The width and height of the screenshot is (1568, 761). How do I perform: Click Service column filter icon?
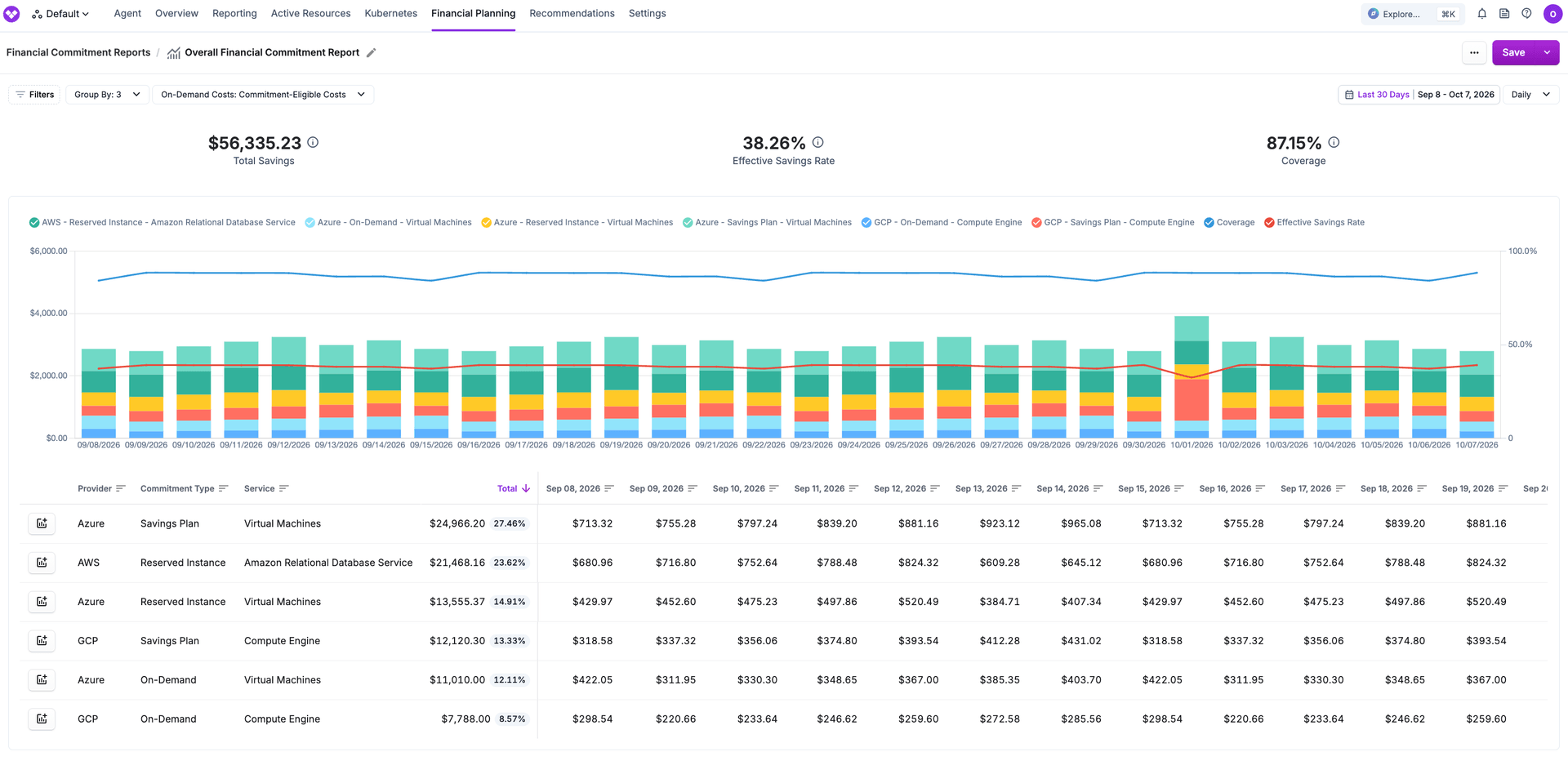(x=284, y=489)
